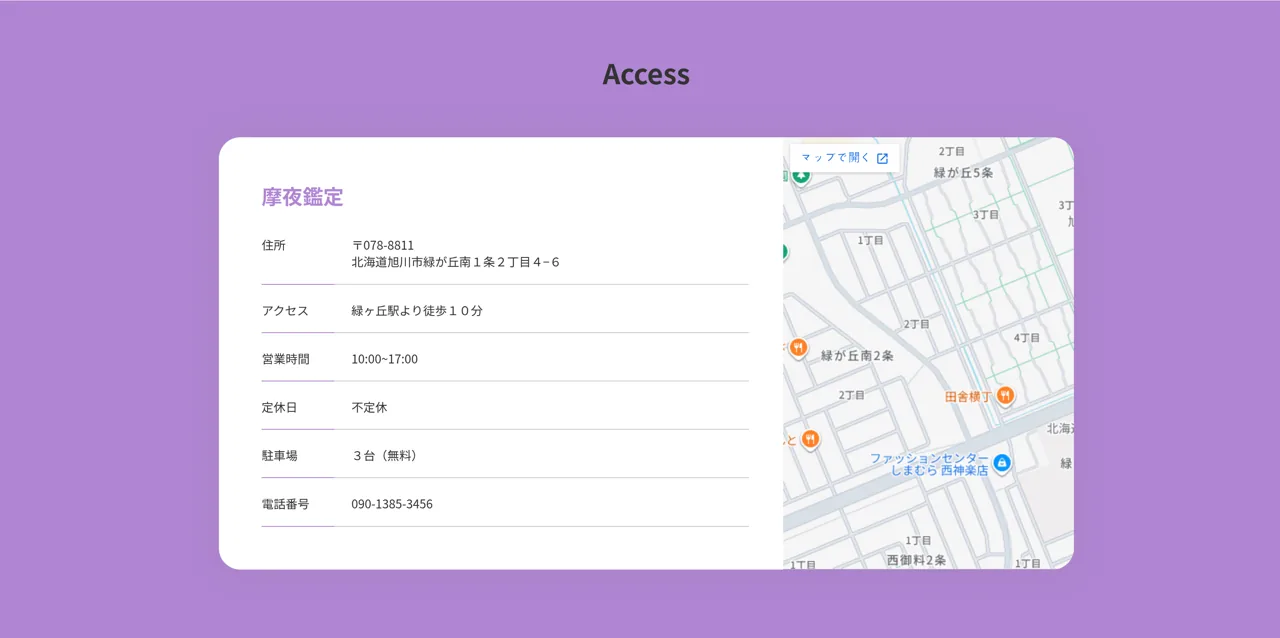Click the 田舎横丁 restaurant pin icon

point(1006,396)
